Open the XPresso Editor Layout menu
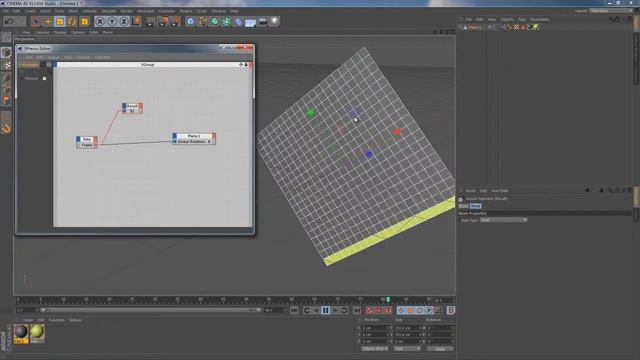This screenshot has height=360, width=640. tap(53, 58)
